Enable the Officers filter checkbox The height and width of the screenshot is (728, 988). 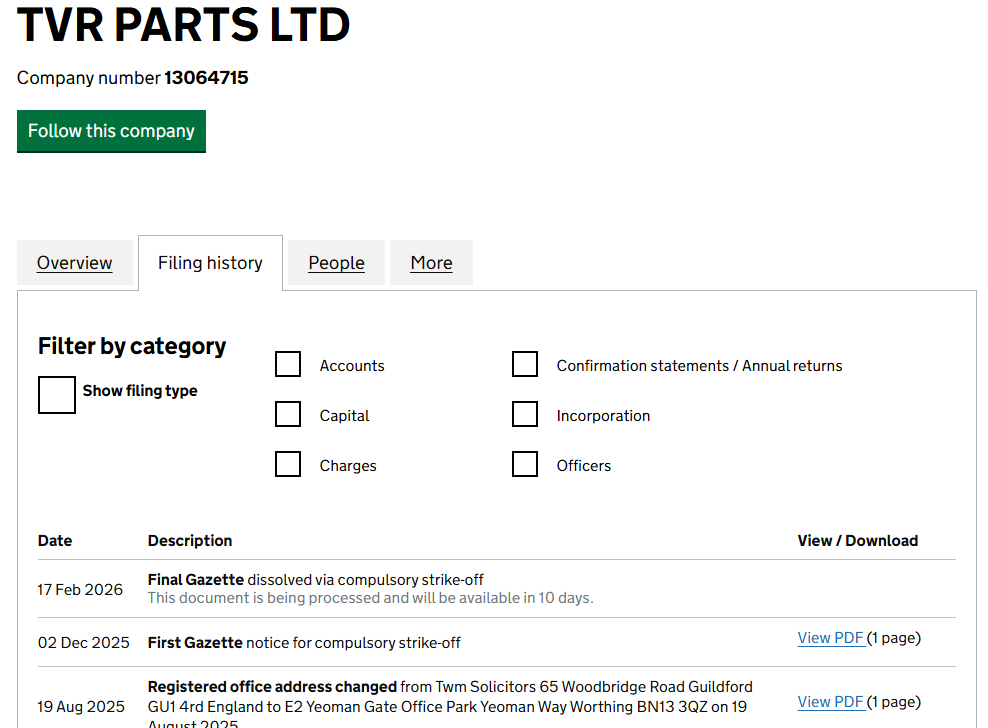pos(525,464)
